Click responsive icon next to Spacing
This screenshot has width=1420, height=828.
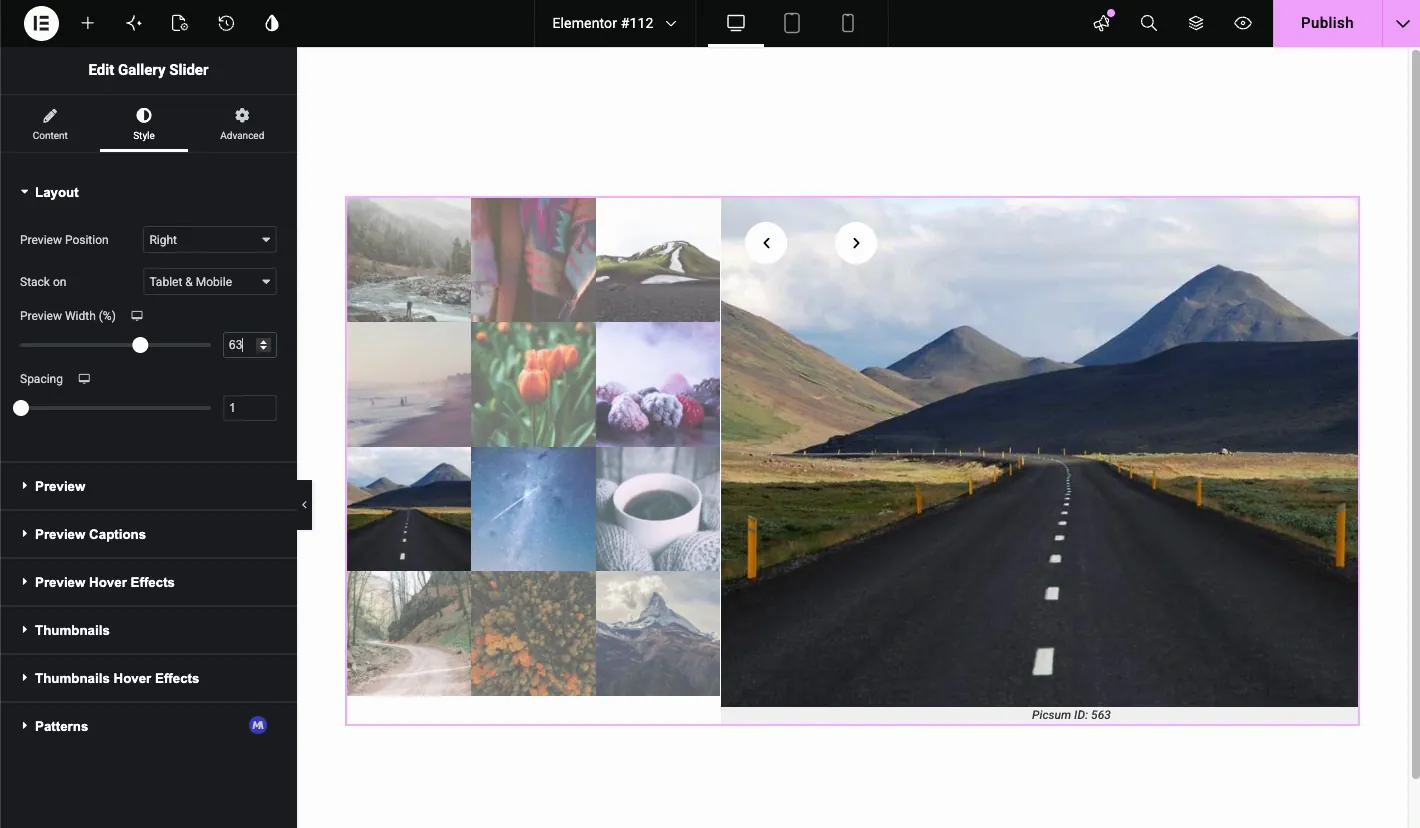tap(85, 379)
